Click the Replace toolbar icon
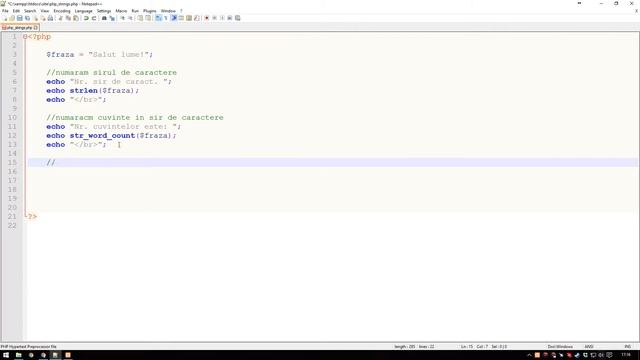The image size is (640, 360). click(x=112, y=18)
